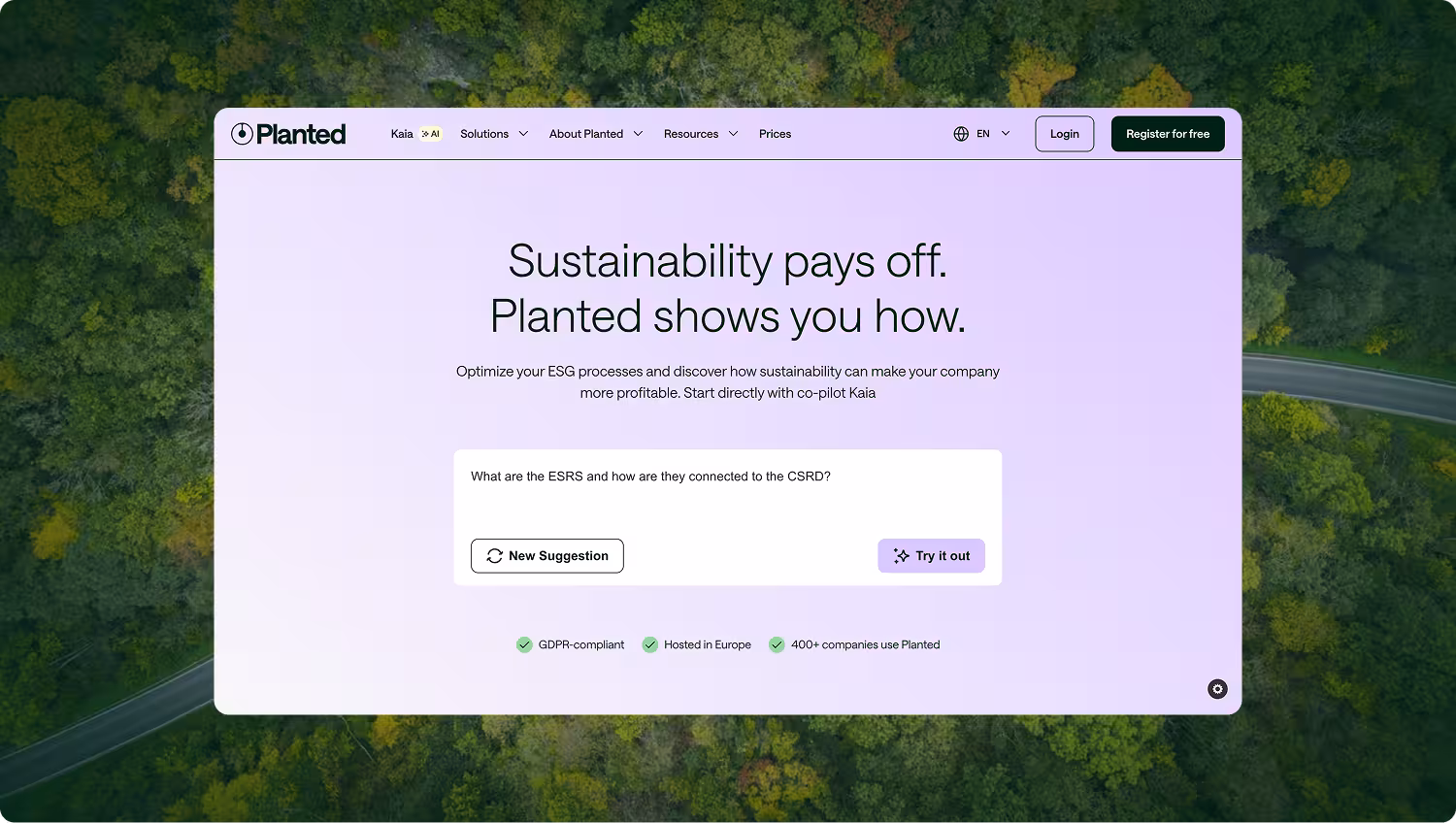Screen dimensions: 1456x823
Task: Click the Login button
Action: [1065, 134]
